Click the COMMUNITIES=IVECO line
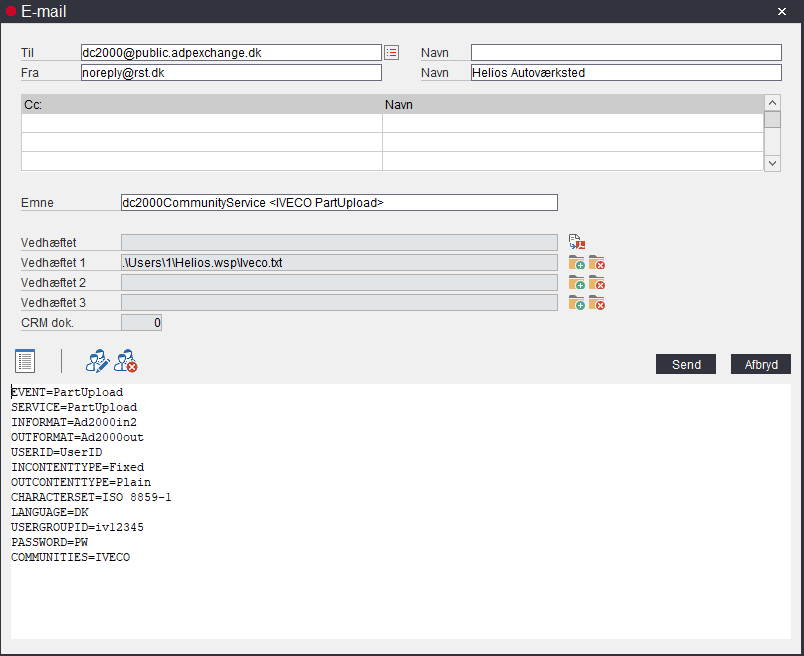 coord(71,557)
